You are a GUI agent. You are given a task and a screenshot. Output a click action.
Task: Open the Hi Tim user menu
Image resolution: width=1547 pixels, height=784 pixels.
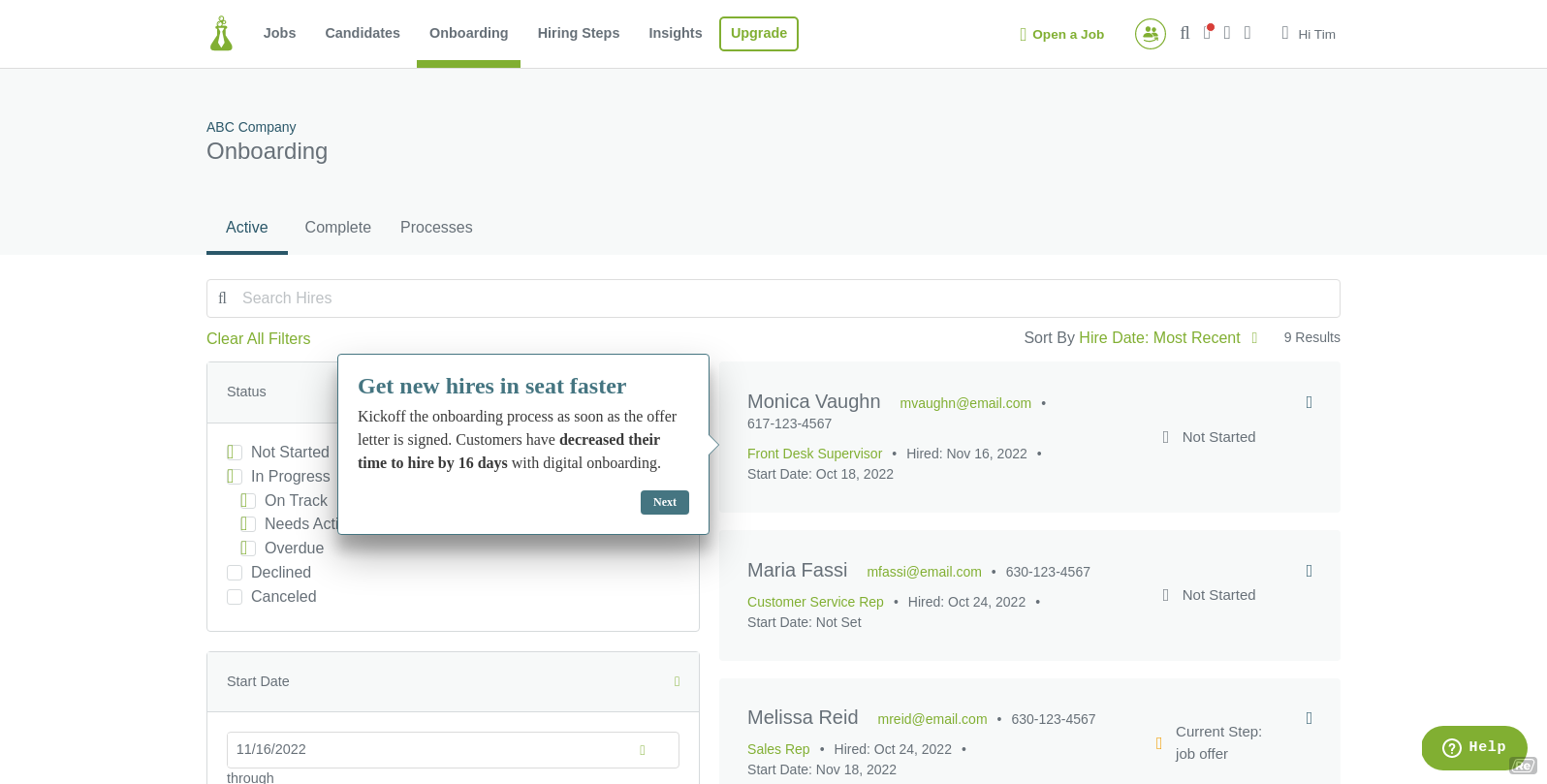tap(1308, 34)
